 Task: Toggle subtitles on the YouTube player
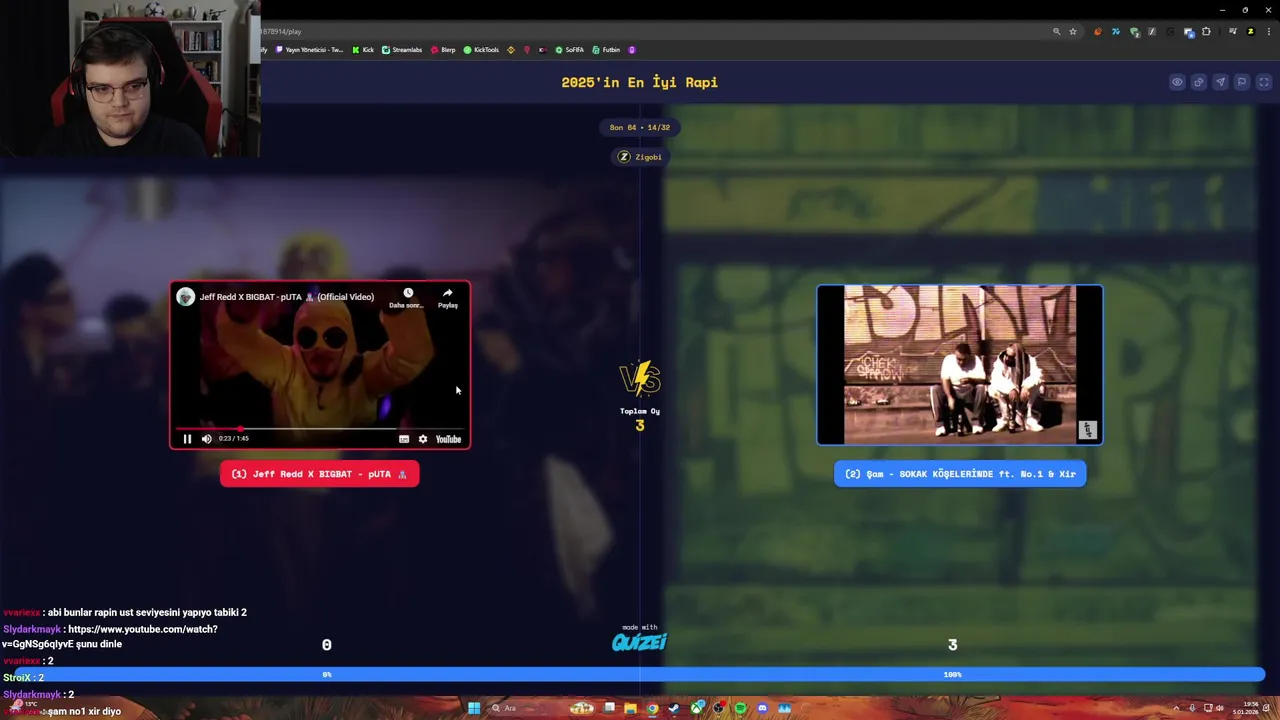pos(404,439)
